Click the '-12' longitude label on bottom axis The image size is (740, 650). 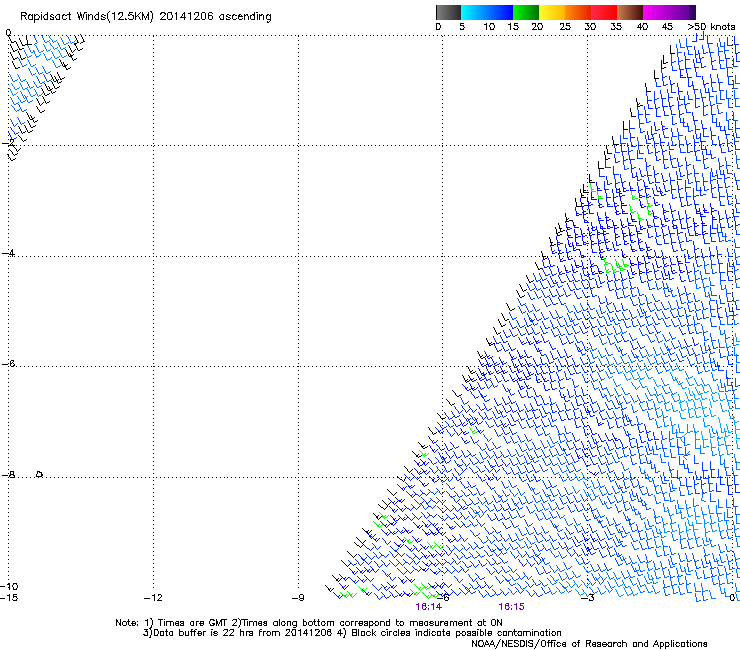pos(153,598)
